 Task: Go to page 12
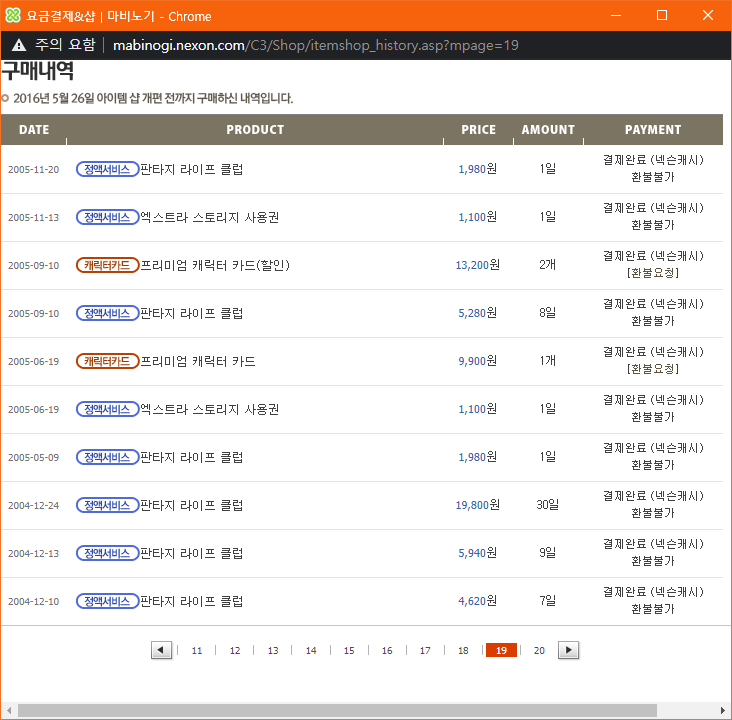tap(235, 650)
